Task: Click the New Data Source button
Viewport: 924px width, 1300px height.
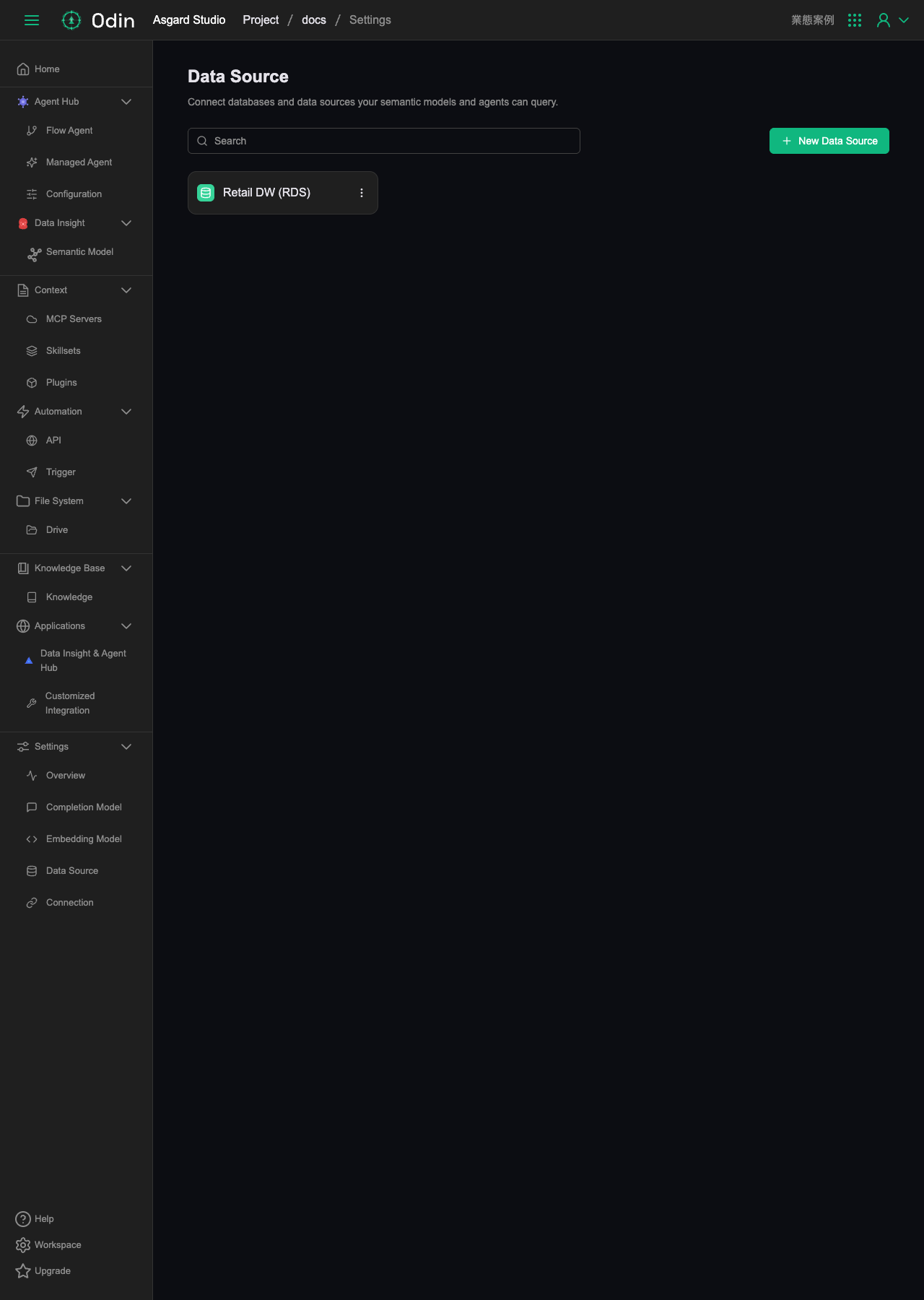Action: click(x=829, y=141)
